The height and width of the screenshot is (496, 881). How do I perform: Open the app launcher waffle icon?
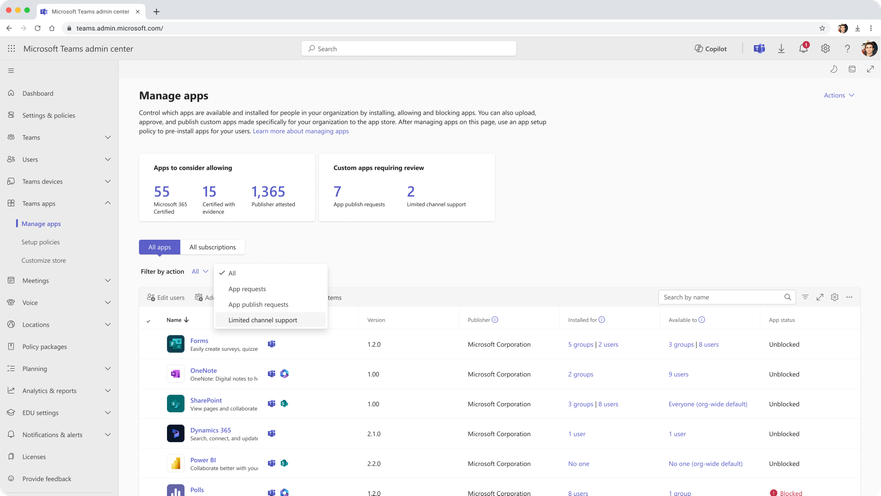pyautogui.click(x=11, y=49)
